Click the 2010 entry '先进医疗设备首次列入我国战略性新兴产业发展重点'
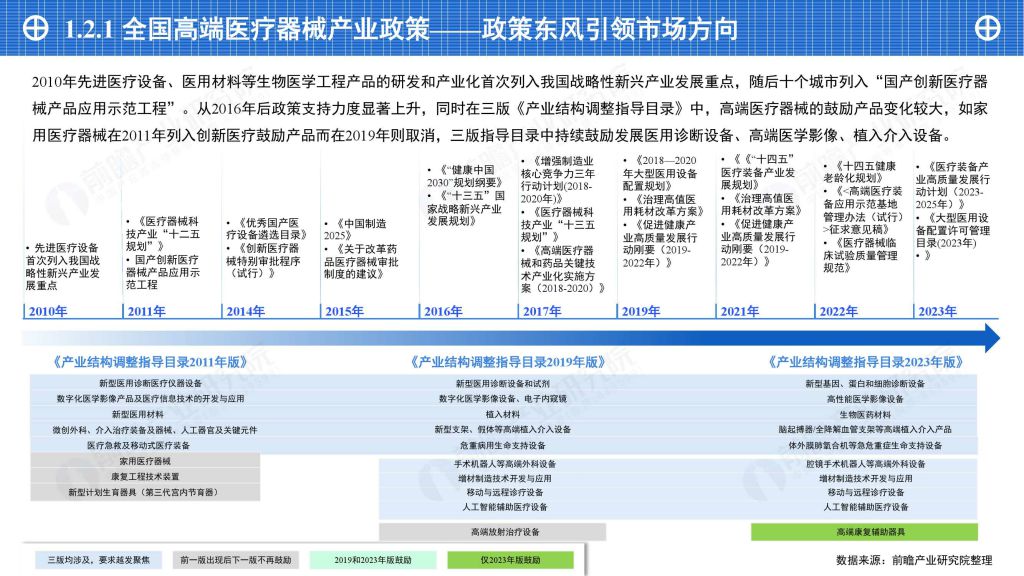This screenshot has width=1024, height=576. [63, 266]
